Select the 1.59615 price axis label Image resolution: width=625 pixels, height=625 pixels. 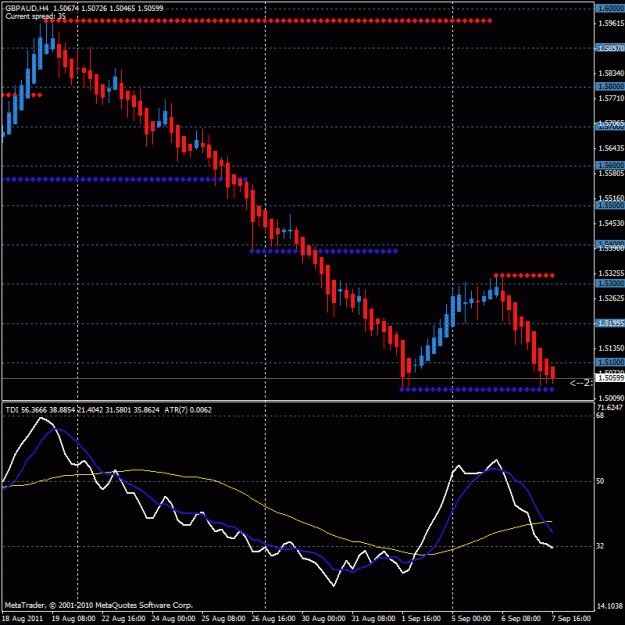611,24
